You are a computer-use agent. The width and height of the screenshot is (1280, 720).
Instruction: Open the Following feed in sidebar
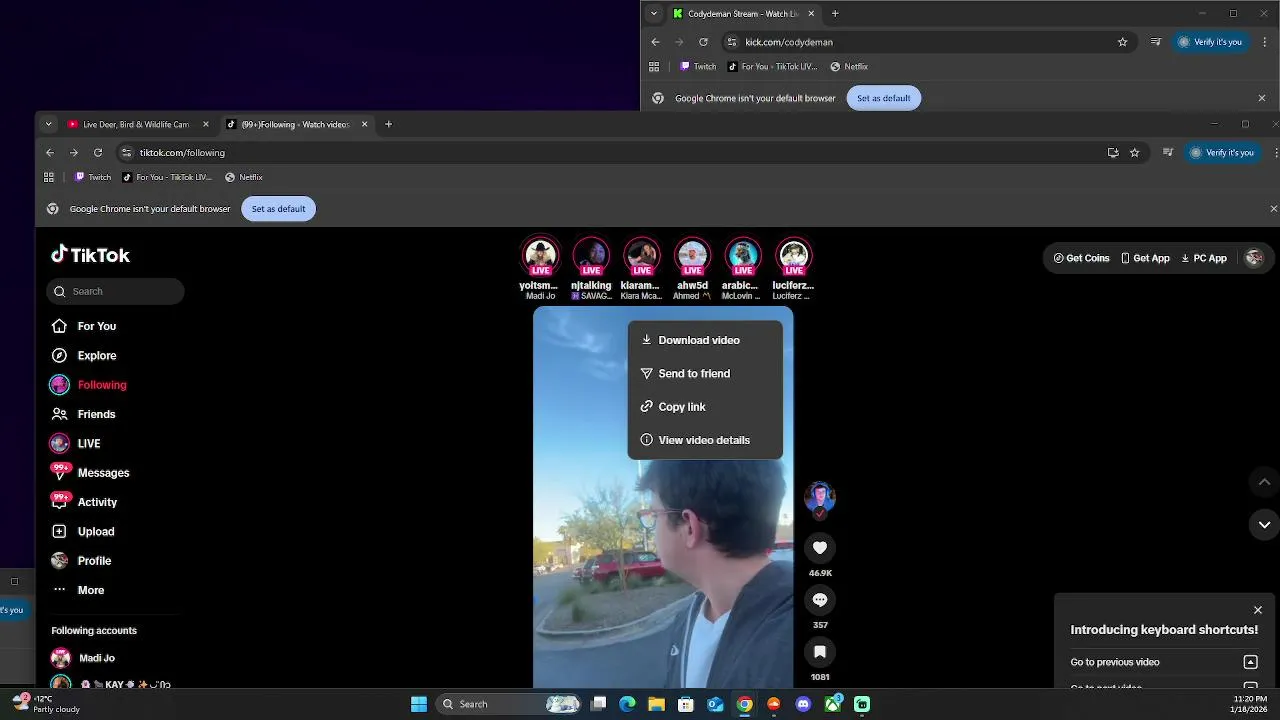[x=89, y=385]
